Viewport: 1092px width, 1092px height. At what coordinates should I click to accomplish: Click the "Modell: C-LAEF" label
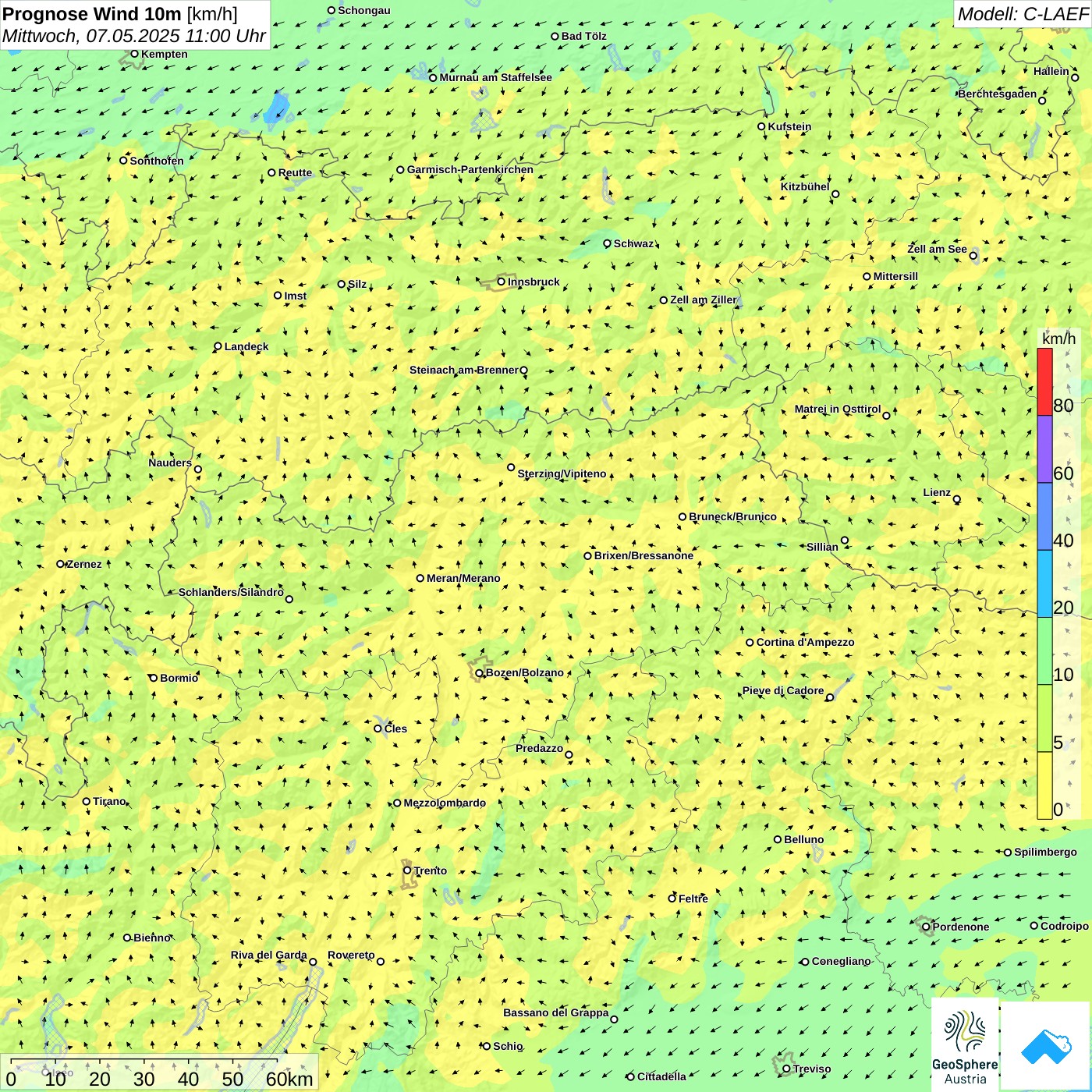tap(1023, 14)
